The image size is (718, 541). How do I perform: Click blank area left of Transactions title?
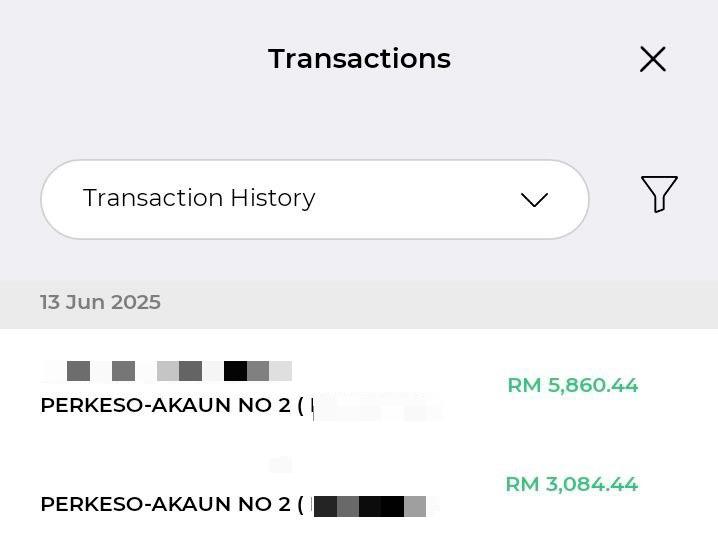click(x=133, y=59)
